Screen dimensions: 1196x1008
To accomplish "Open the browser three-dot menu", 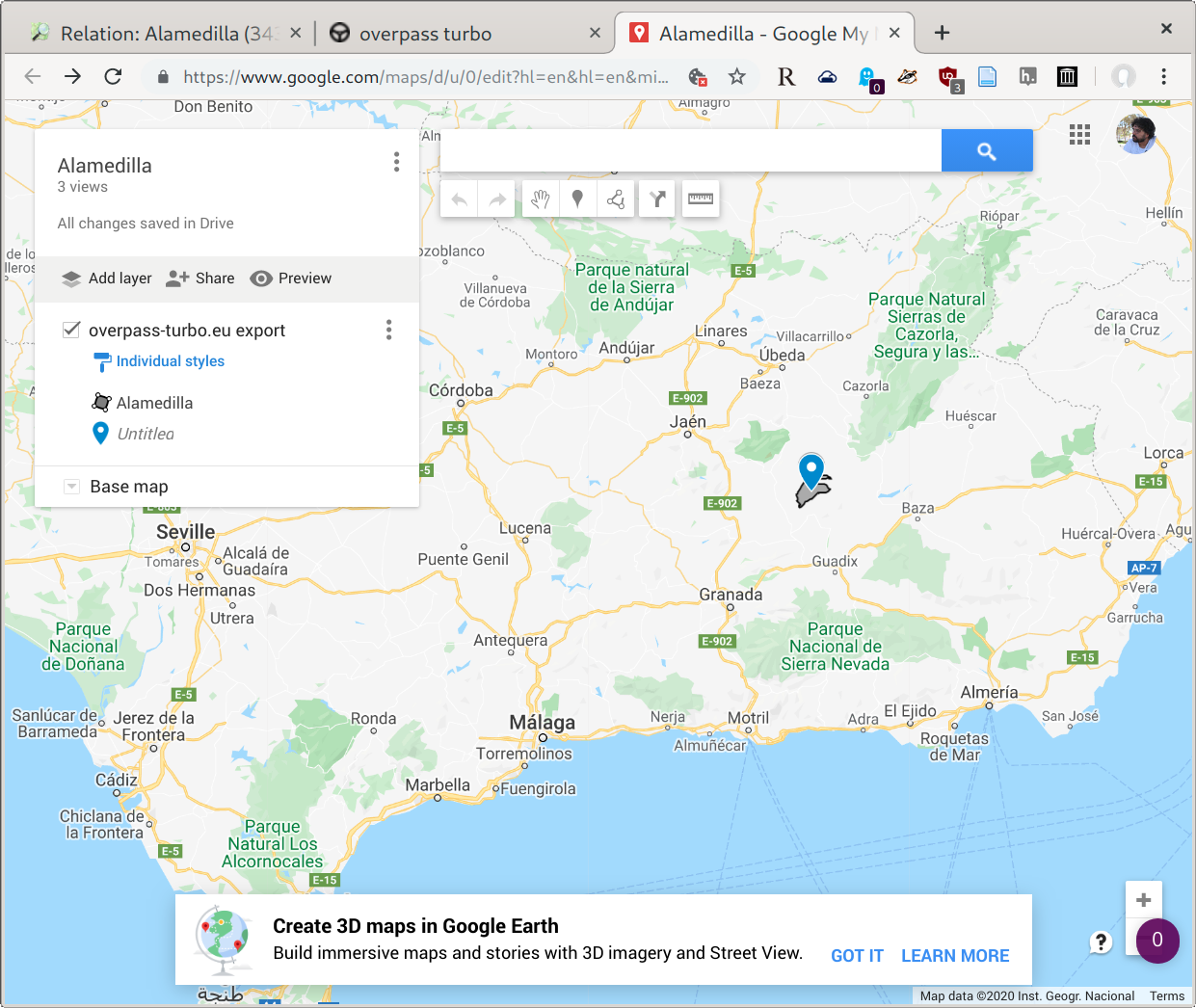I will point(1164,76).
